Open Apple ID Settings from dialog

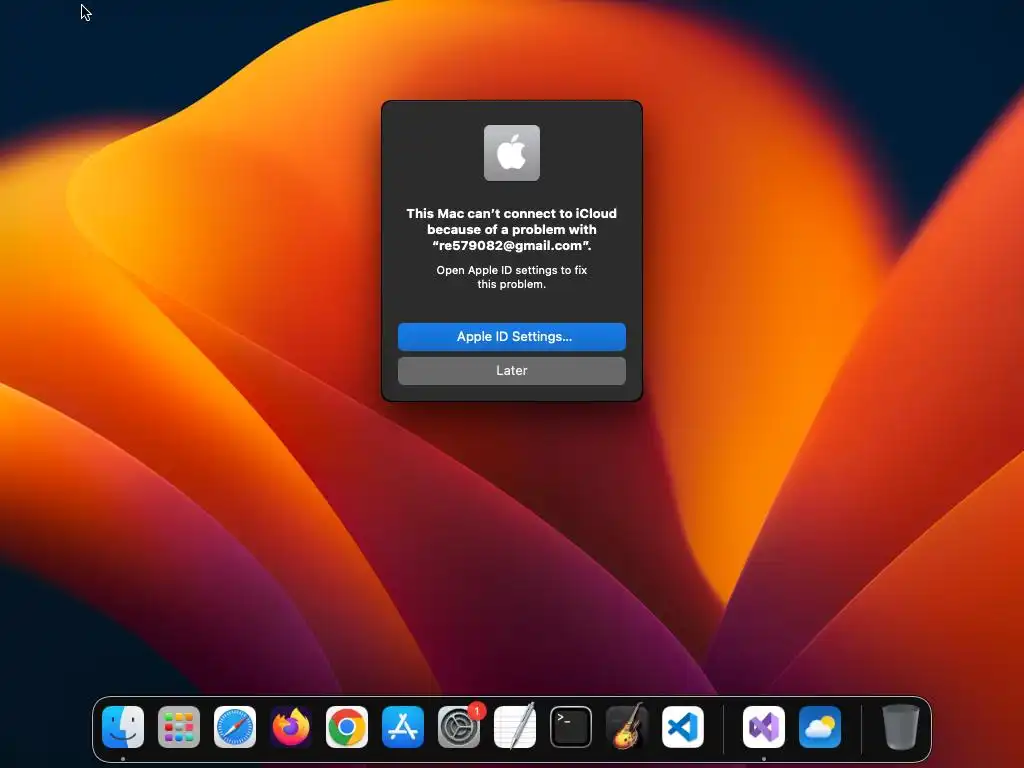coord(511,336)
